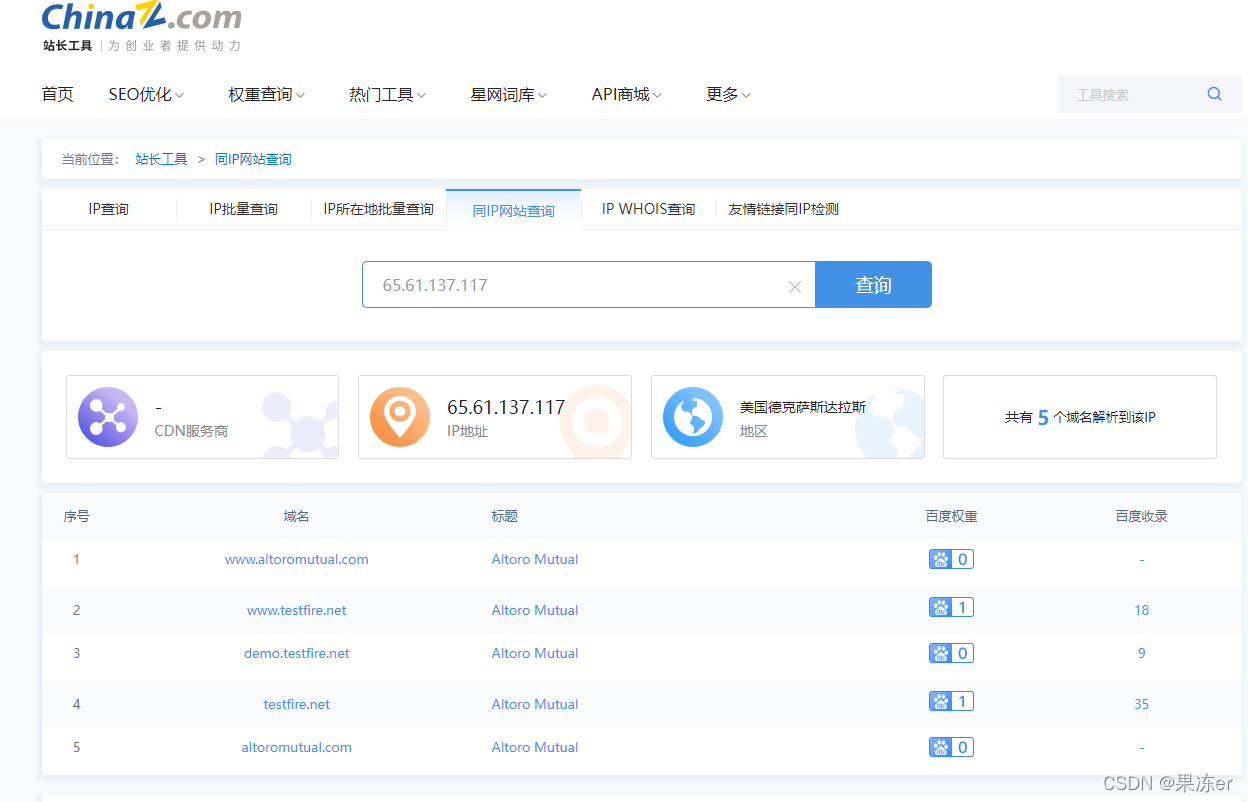1248x802 pixels.
Task: Click Baidu index count 18
Action: coord(1142,610)
